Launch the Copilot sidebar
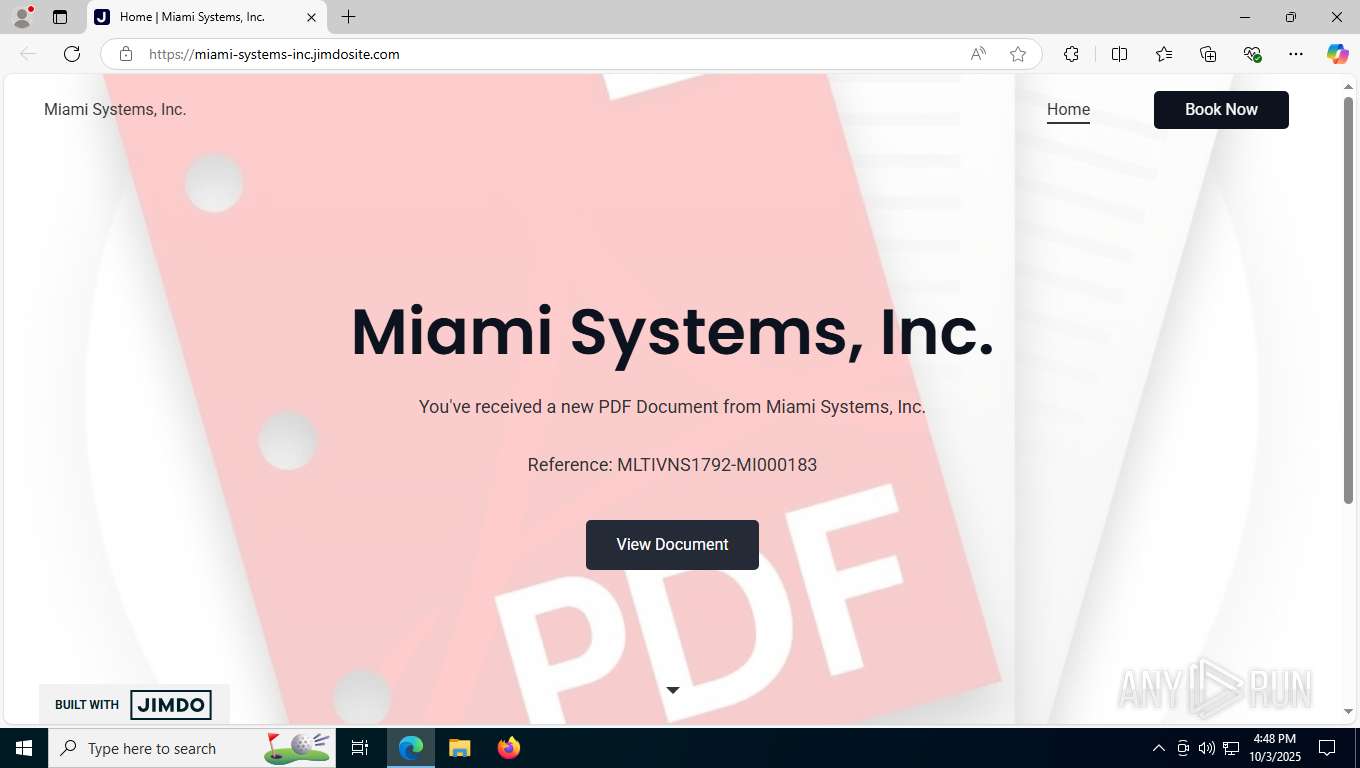 point(1337,54)
